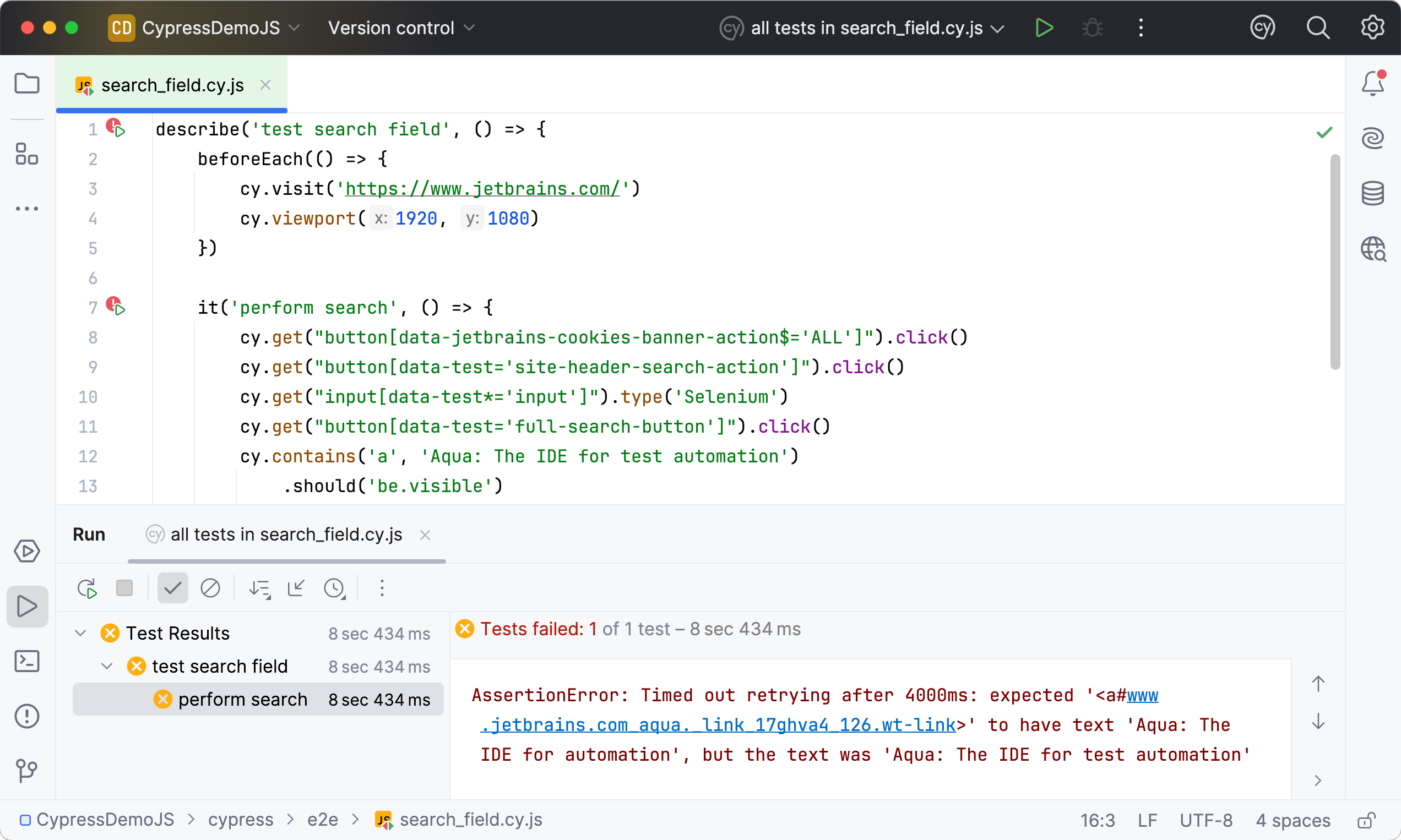The height and width of the screenshot is (840, 1401).
Task: Collapse the 'test search field' tree node
Action: point(106,666)
